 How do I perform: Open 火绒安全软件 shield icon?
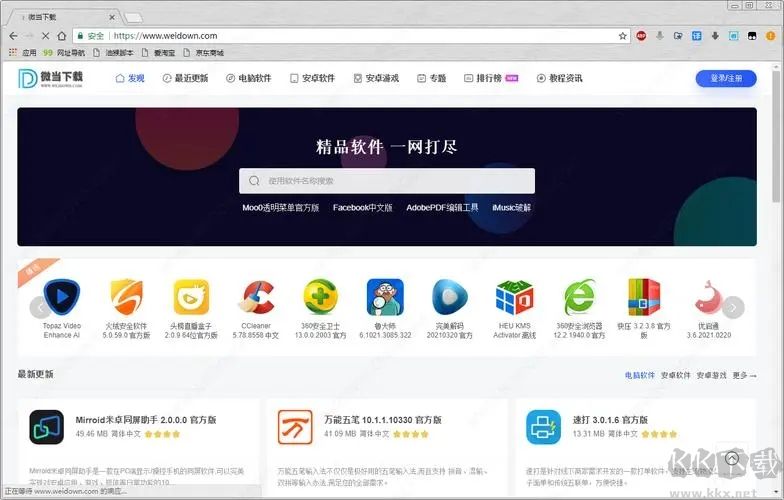126,297
